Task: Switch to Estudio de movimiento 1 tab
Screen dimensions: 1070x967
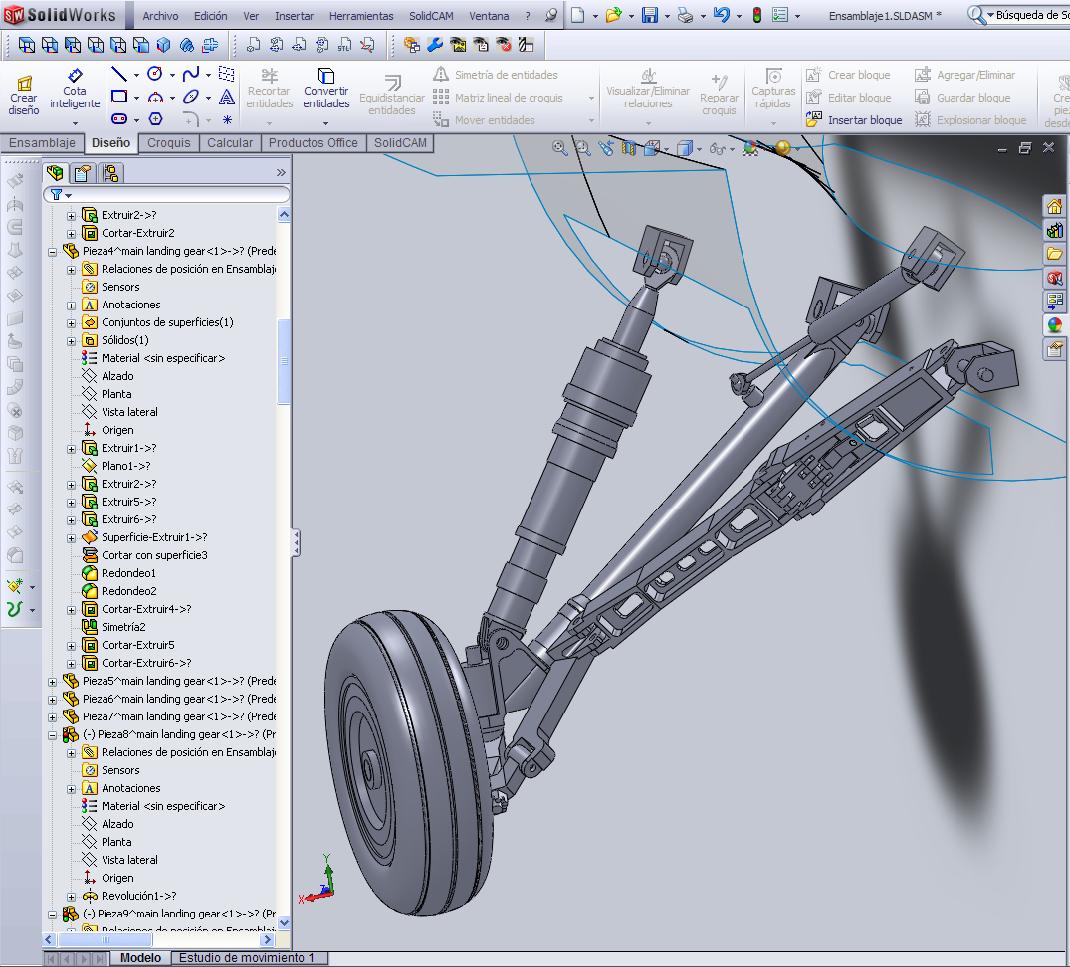Action: pyautogui.click(x=246, y=958)
